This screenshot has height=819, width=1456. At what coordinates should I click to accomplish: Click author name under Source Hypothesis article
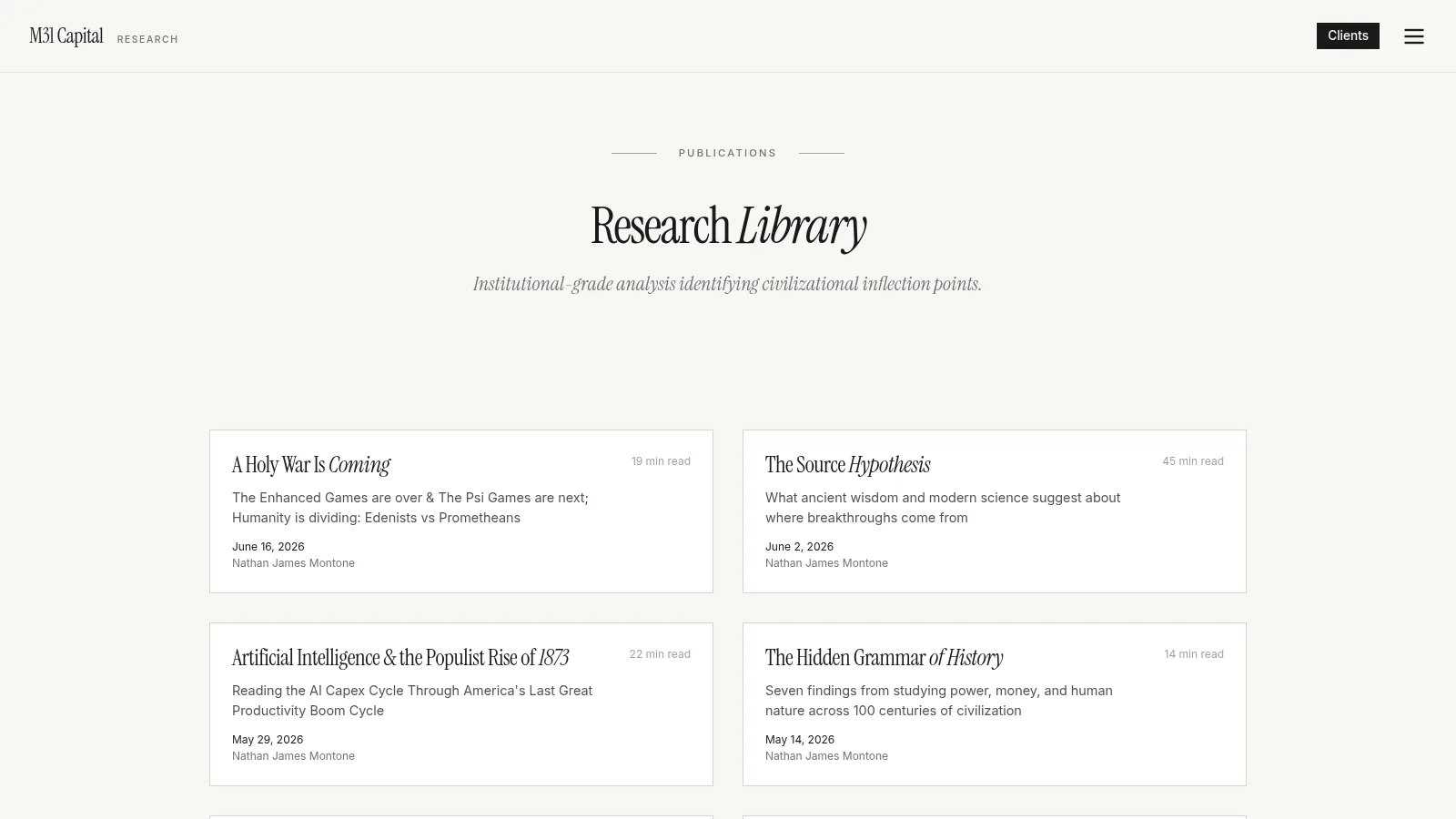(x=826, y=563)
